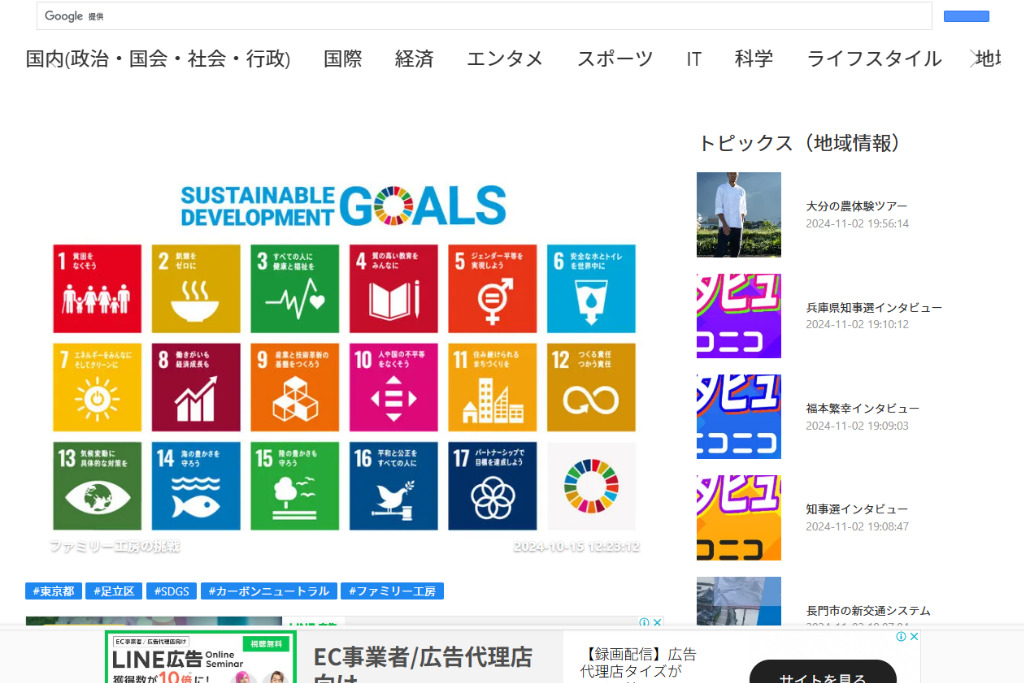Image resolution: width=1024 pixels, height=683 pixels.
Task: Click the Google custom search input field
Action: pyautogui.click(x=484, y=16)
